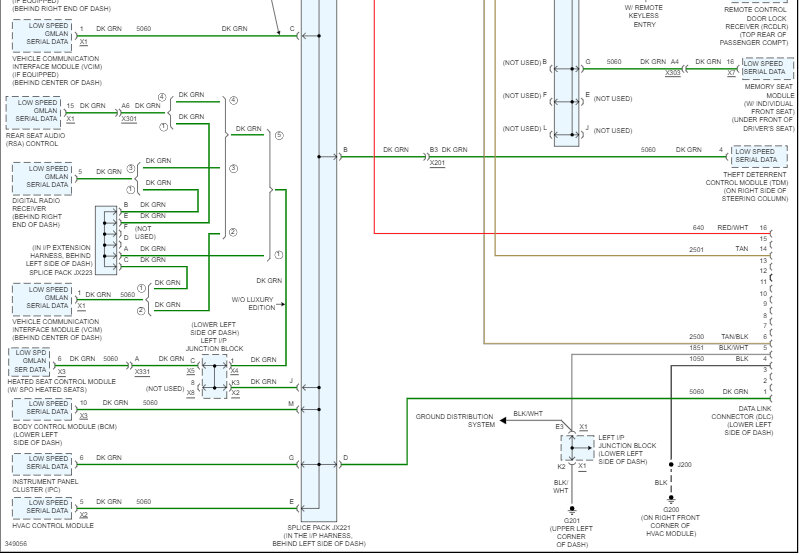This screenshot has height=555, width=800.
Task: Click terminal M on splice pack JX221
Action: tap(291, 404)
